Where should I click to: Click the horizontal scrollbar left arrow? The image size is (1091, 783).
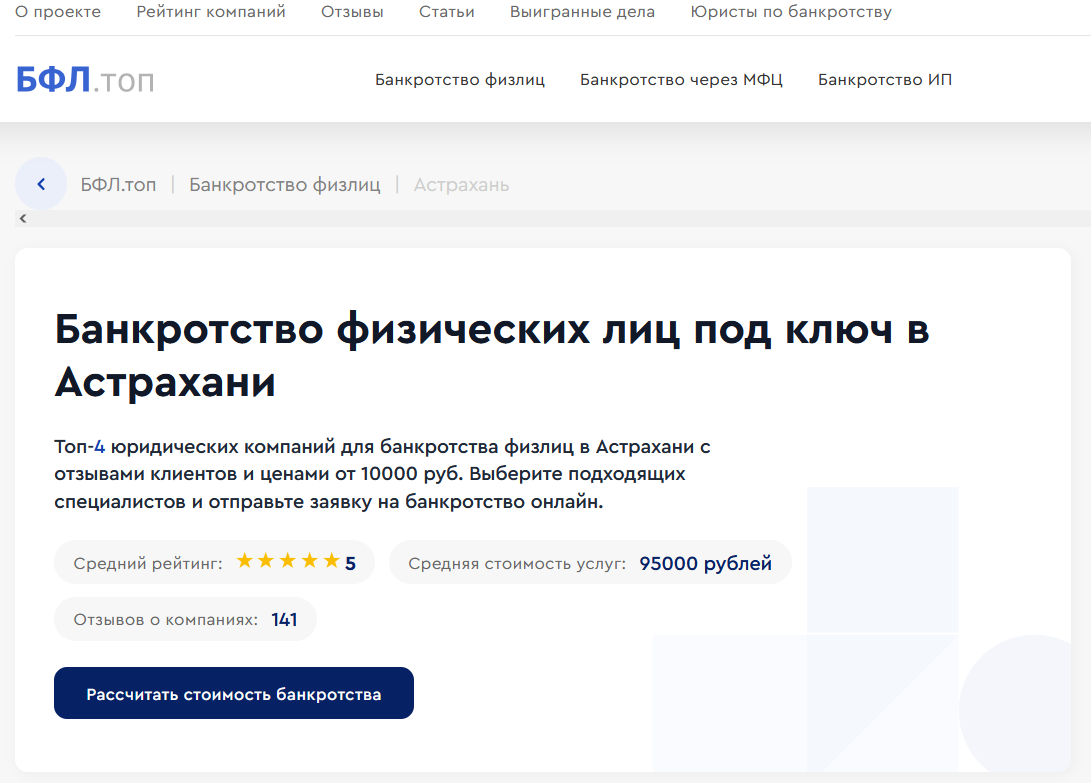pyautogui.click(x=23, y=219)
